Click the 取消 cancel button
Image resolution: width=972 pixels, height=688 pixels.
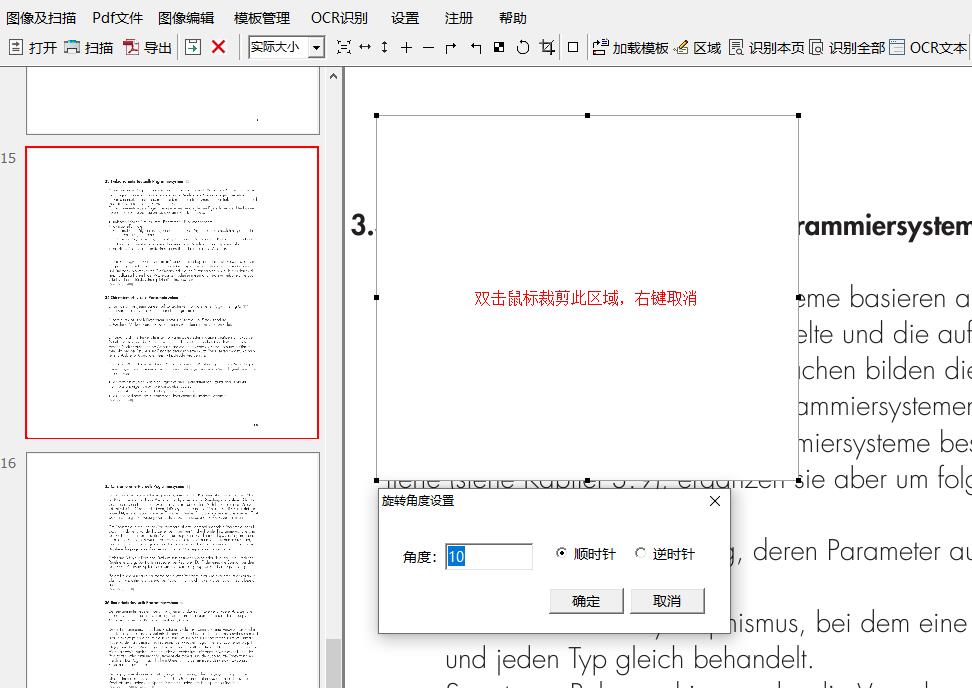click(x=667, y=601)
